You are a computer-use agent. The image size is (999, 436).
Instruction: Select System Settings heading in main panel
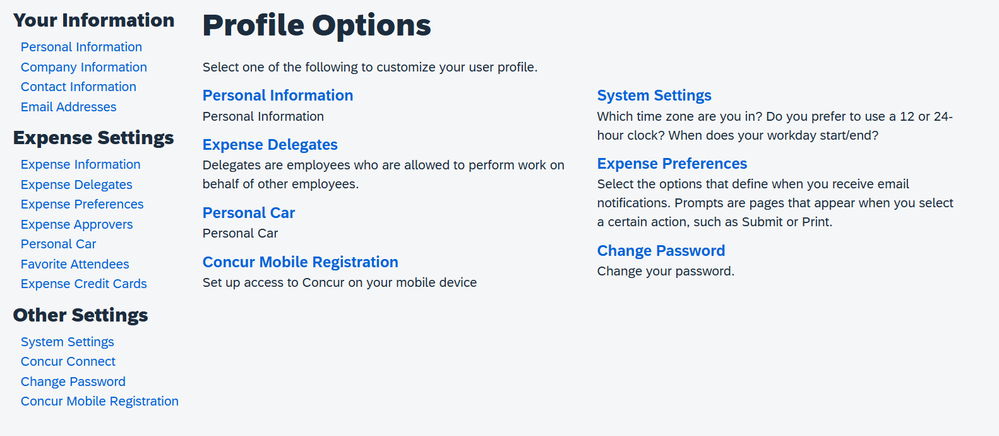point(654,96)
